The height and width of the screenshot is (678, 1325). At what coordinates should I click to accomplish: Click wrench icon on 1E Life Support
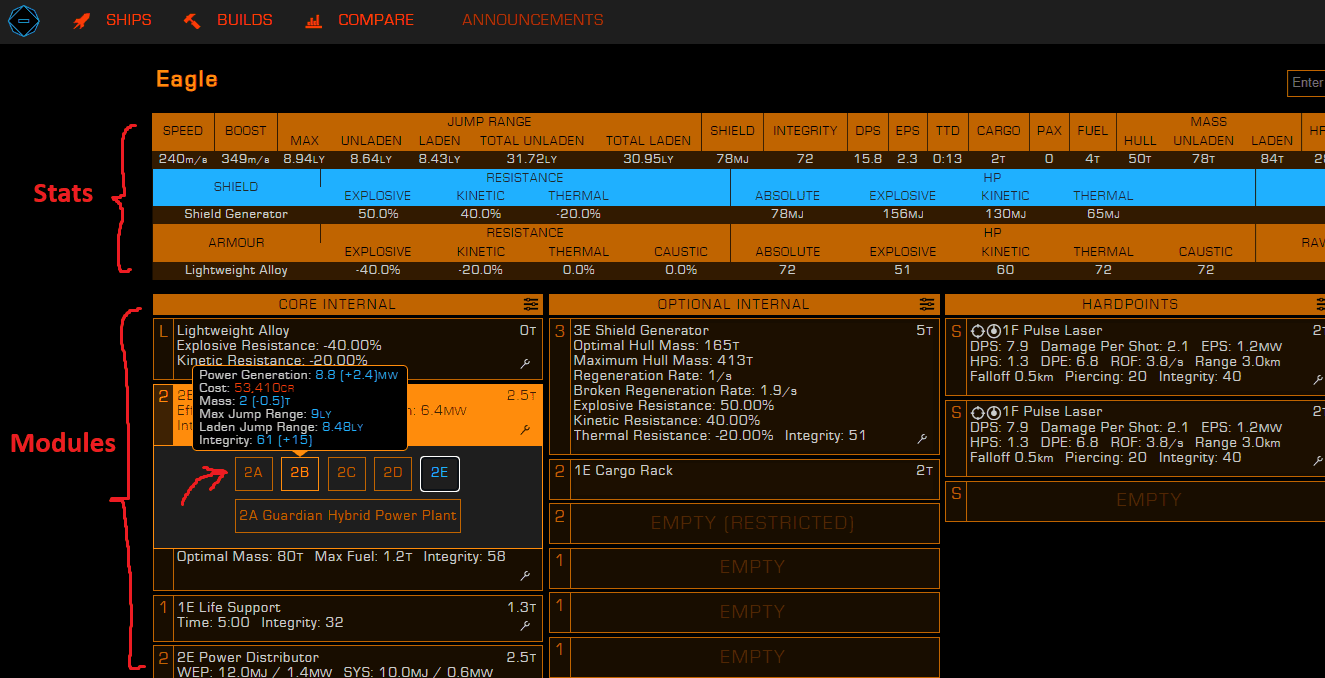[525, 626]
